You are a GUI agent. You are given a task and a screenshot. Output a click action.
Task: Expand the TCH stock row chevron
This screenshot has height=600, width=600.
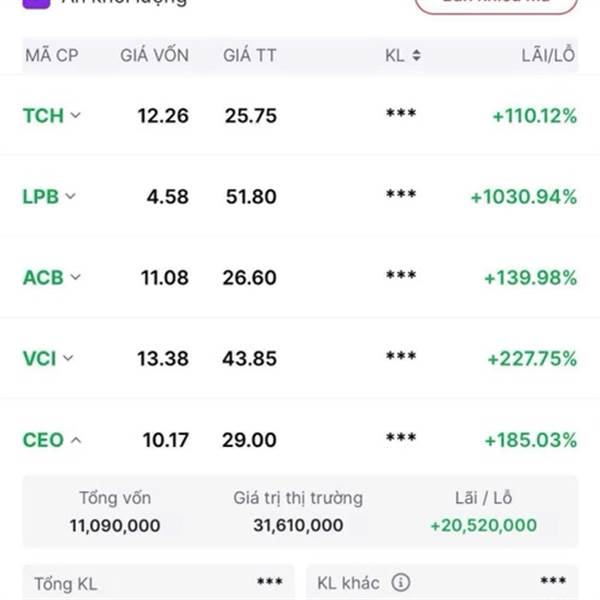click(76, 116)
